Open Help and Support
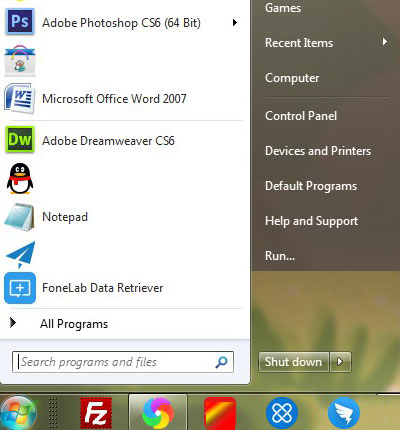400x430 pixels. click(x=312, y=221)
